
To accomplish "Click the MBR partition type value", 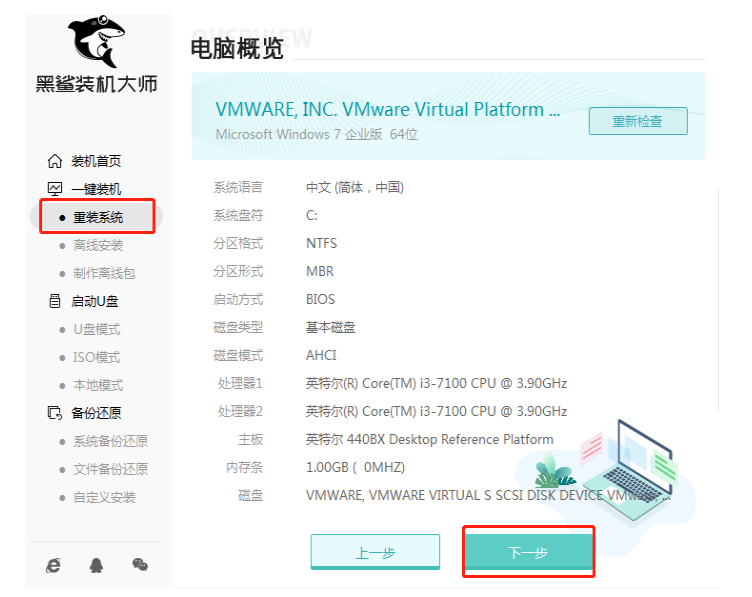I will click(x=320, y=271).
